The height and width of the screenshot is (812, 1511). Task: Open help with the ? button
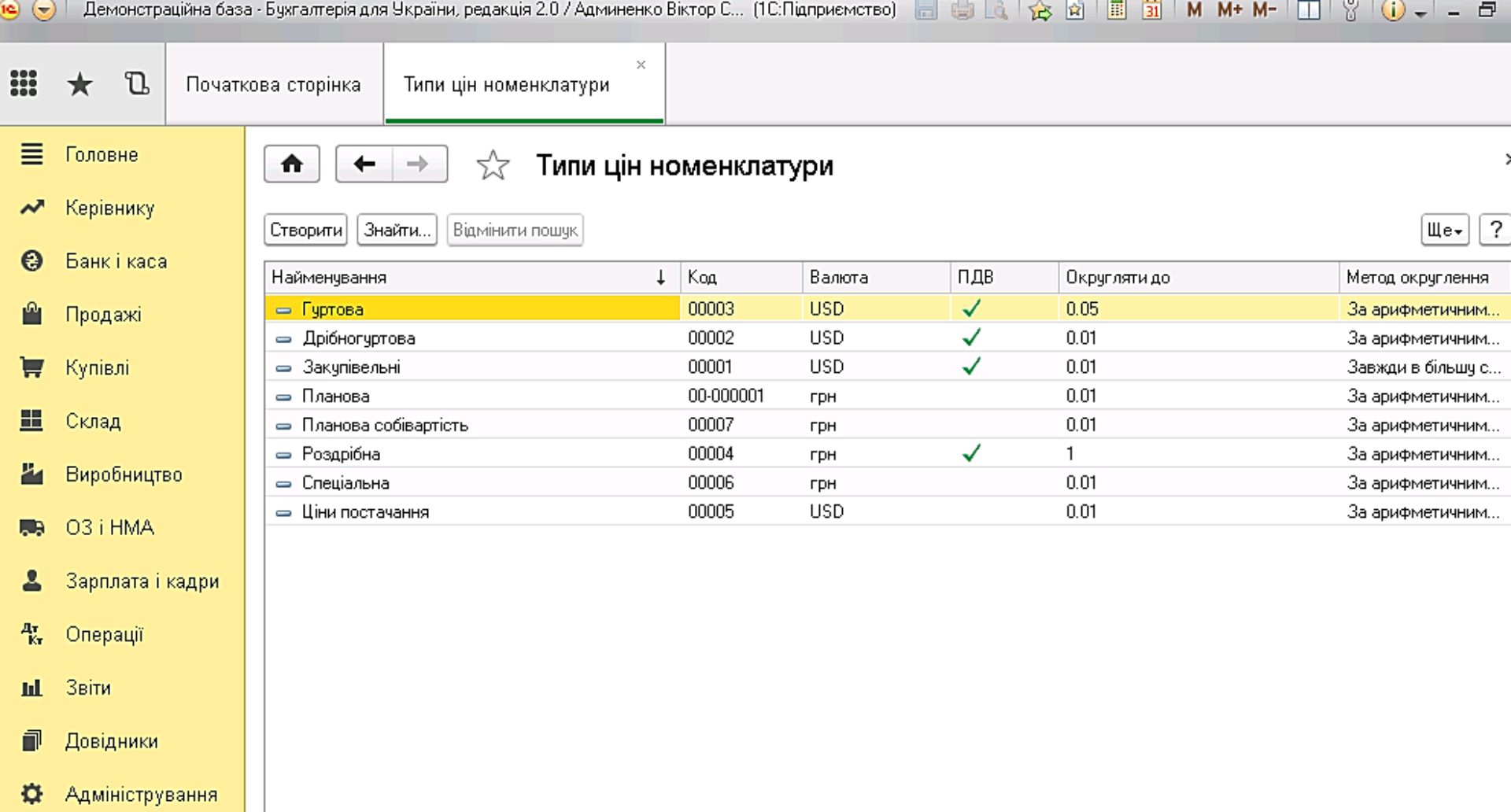1495,230
